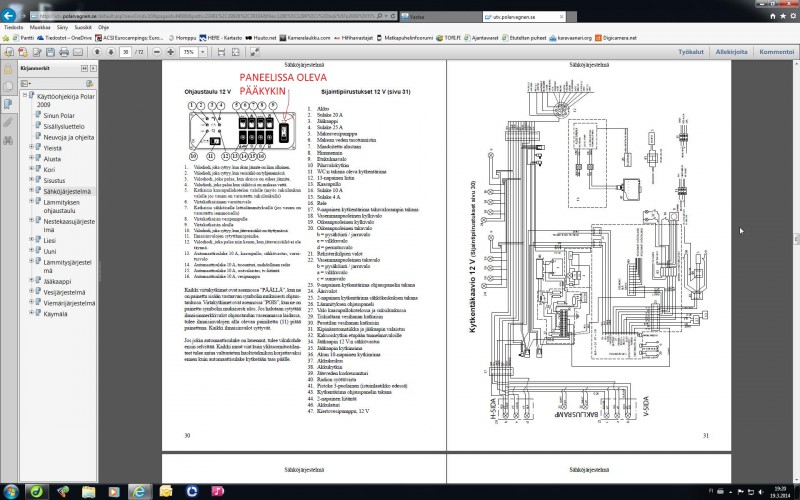This screenshot has height=500, width=800.
Task: Open the Kommentoi pane
Action: coord(776,50)
